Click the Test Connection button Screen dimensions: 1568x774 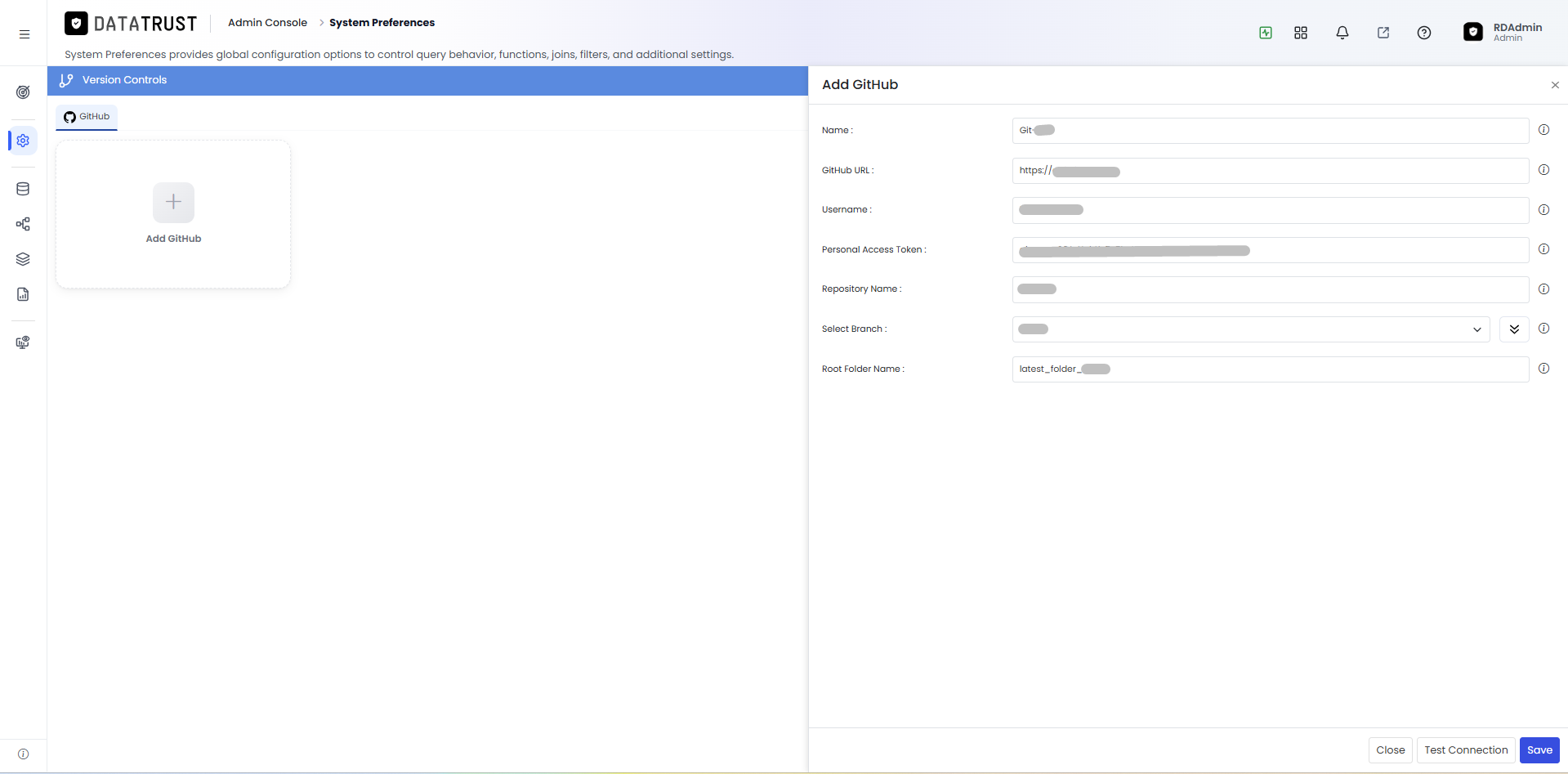click(x=1466, y=750)
